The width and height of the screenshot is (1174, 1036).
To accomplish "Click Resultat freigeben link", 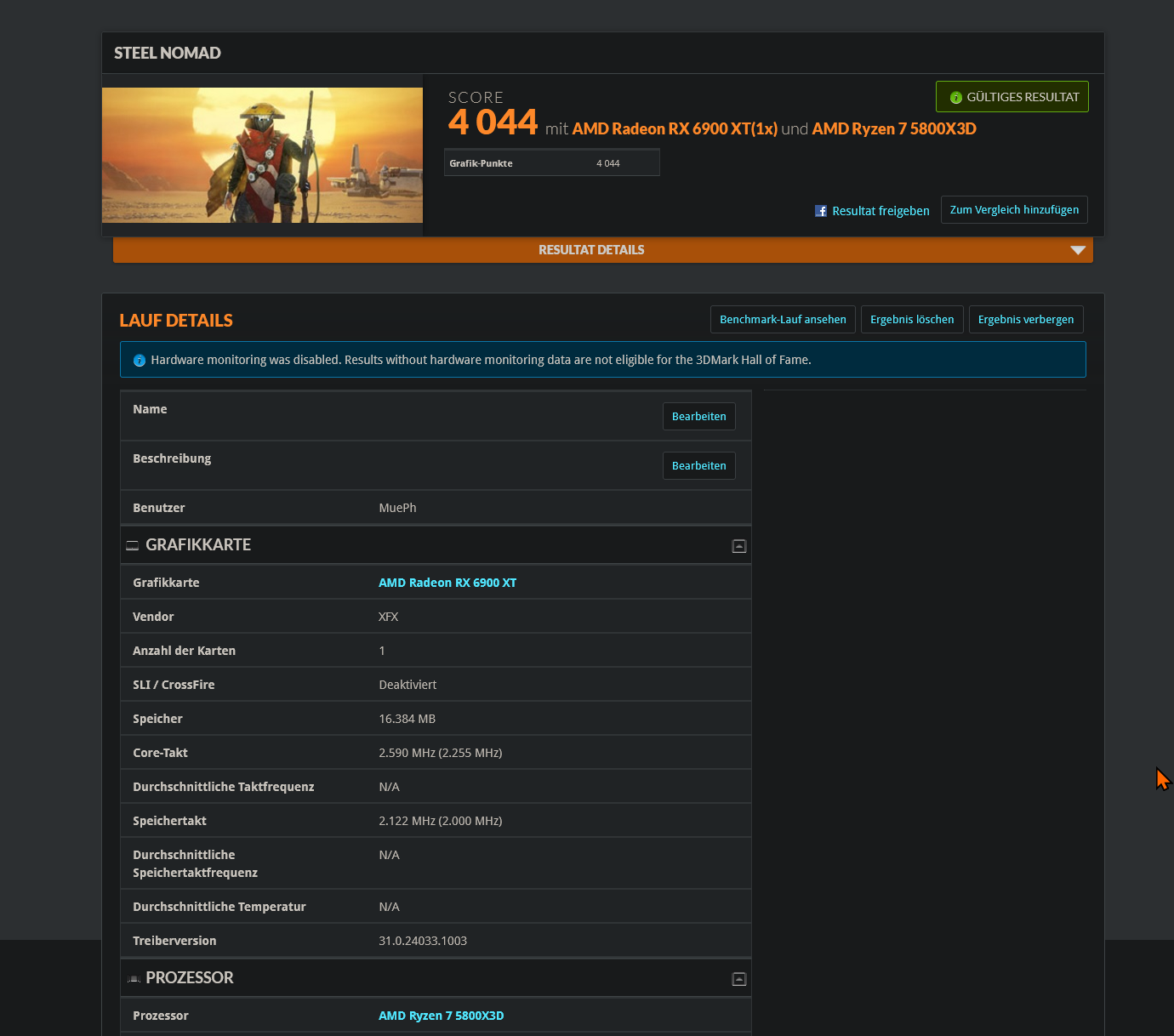I will (880, 211).
